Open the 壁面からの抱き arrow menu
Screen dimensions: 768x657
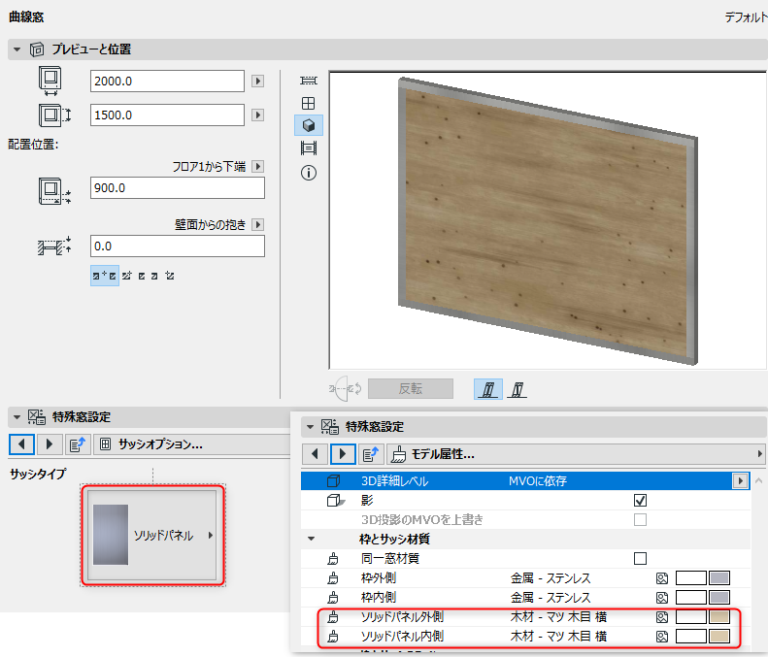coord(258,225)
